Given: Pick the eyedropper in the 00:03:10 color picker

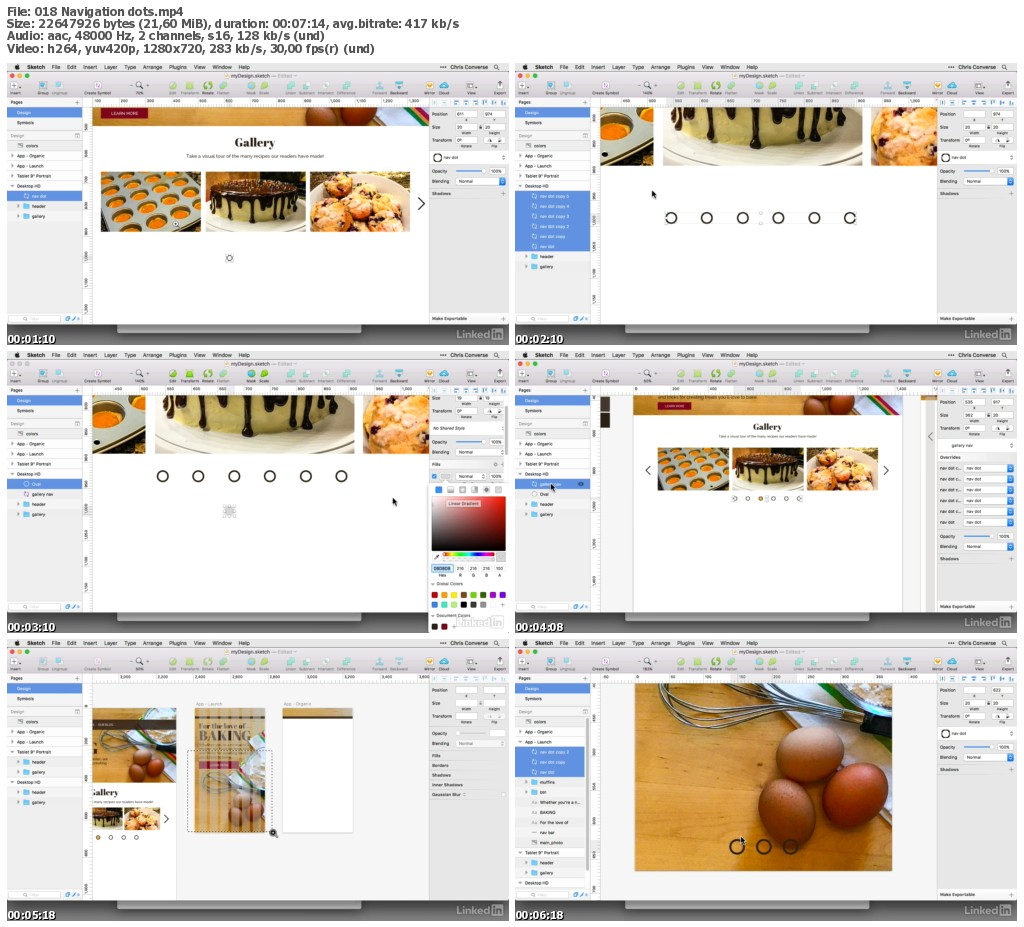Looking at the screenshot, I should coord(437,557).
